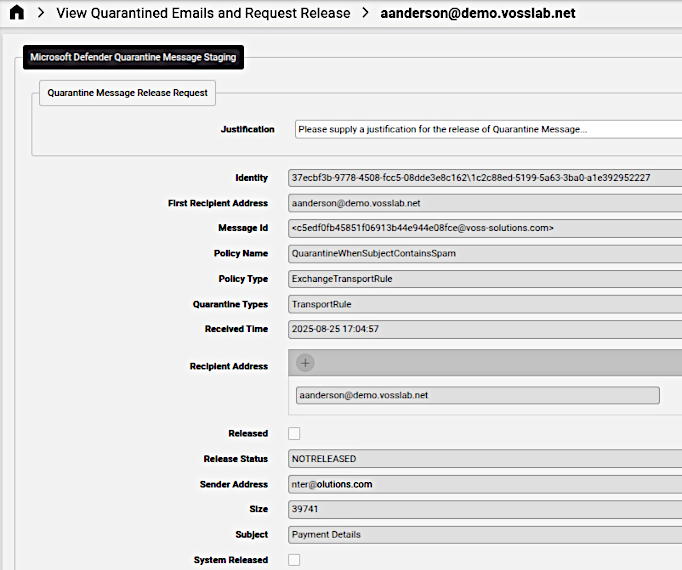This screenshot has height=570, width=682.
Task: Click the Size field 39741
Action: point(485,509)
